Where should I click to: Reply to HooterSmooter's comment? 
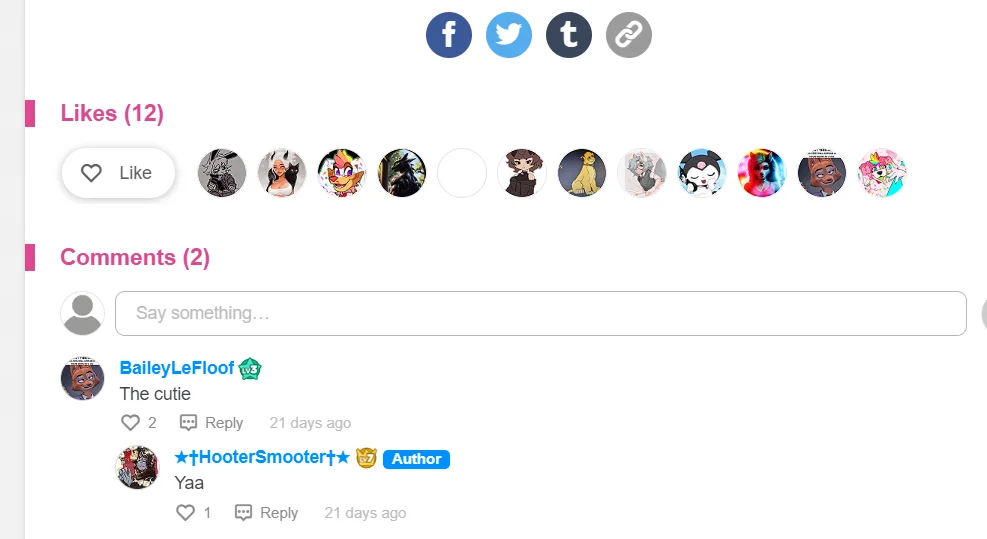(266, 513)
